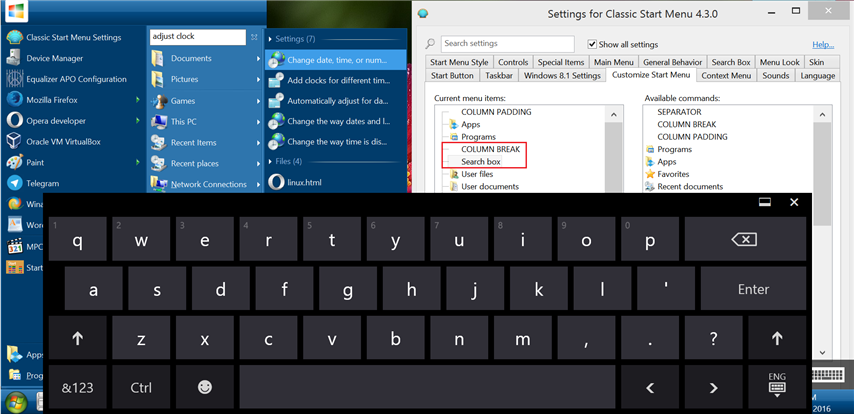Expand Mozilla Firefox submenu arrow
Viewport: 854px width, 414px height.
(139, 100)
